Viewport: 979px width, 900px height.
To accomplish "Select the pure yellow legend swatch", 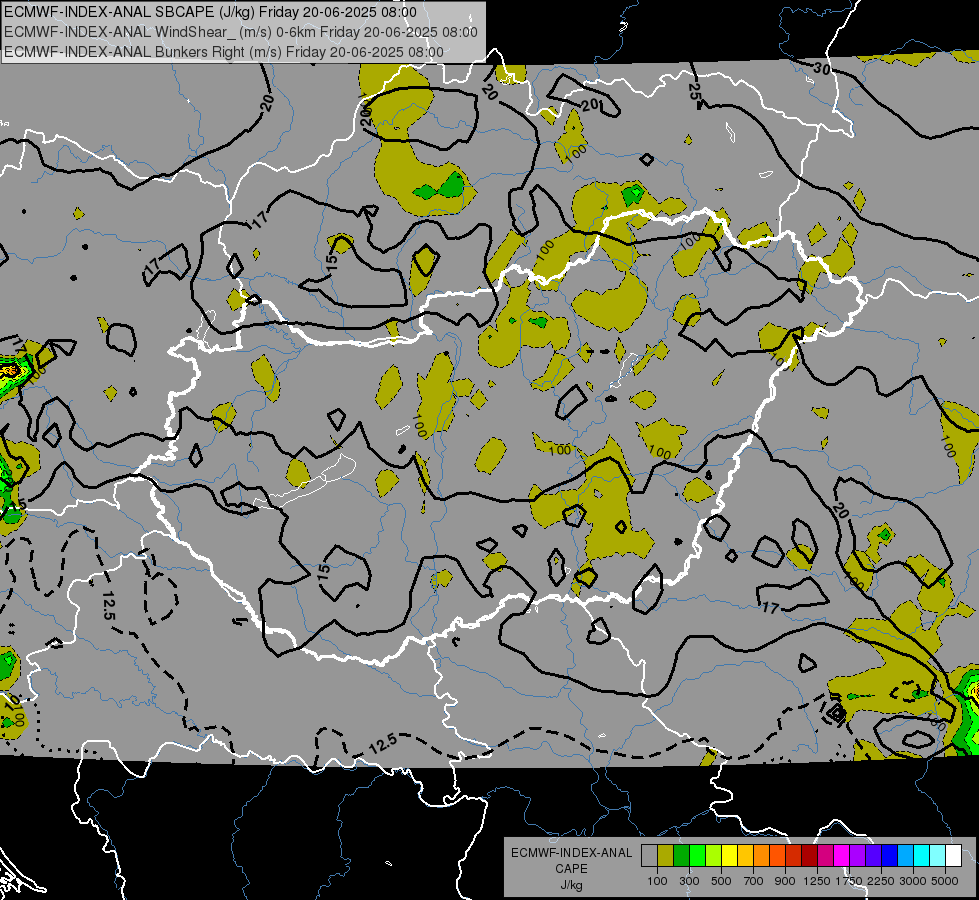I will click(x=730, y=856).
